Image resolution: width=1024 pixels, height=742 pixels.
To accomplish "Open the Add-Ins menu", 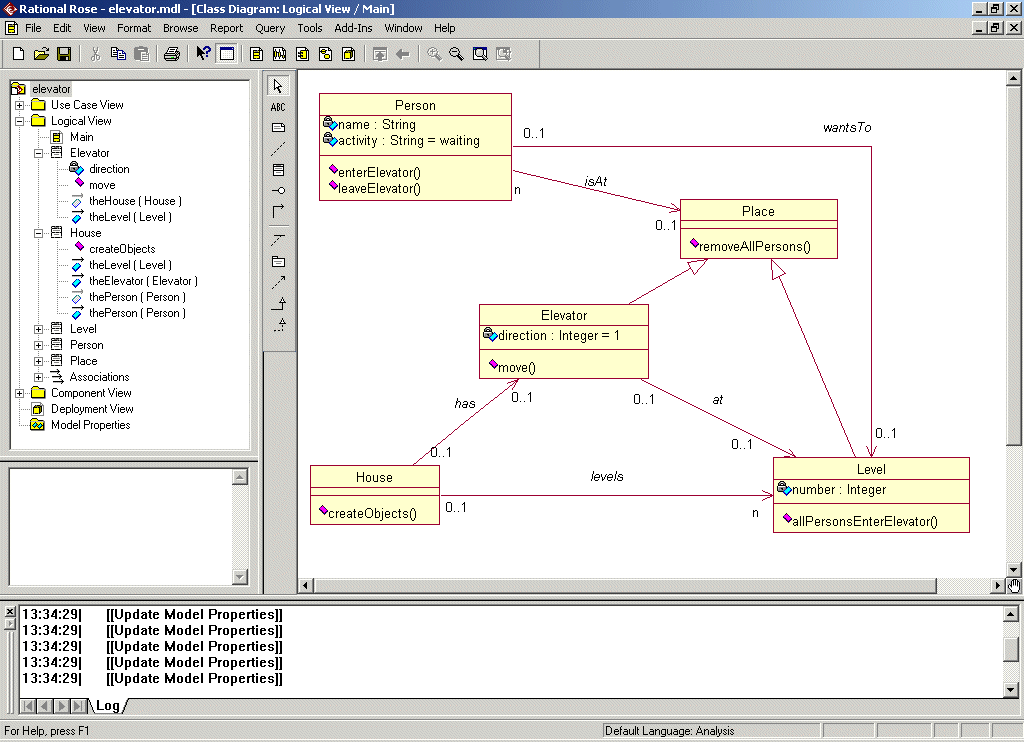I will (x=353, y=28).
